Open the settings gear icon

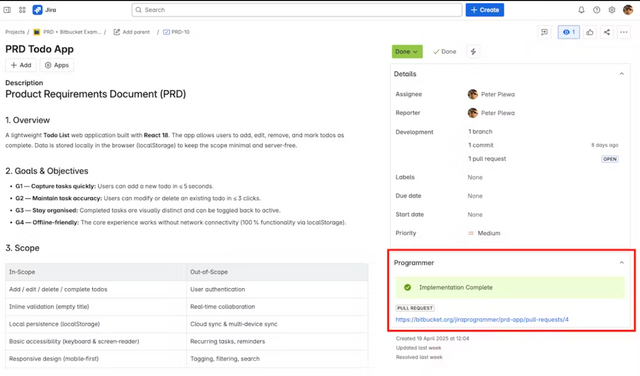(611, 10)
